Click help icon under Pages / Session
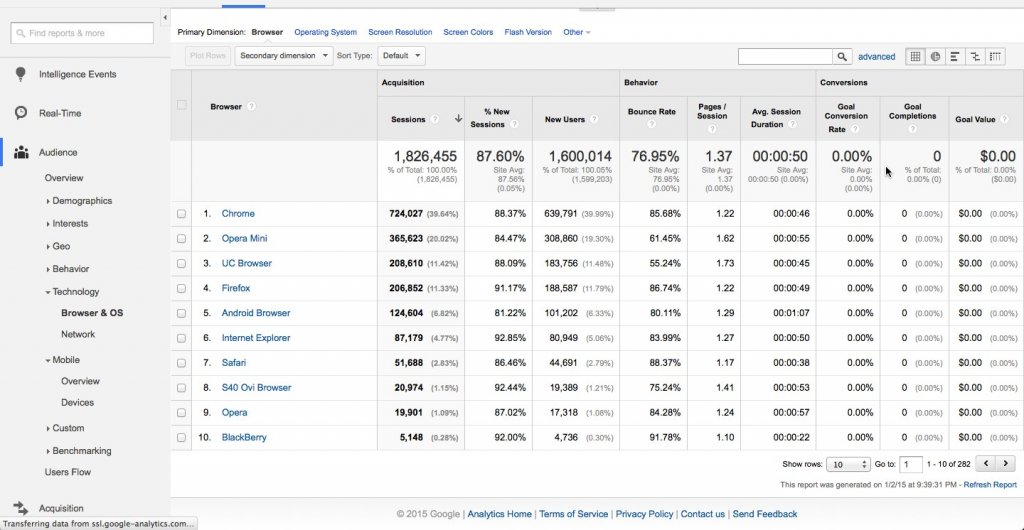 point(712,129)
